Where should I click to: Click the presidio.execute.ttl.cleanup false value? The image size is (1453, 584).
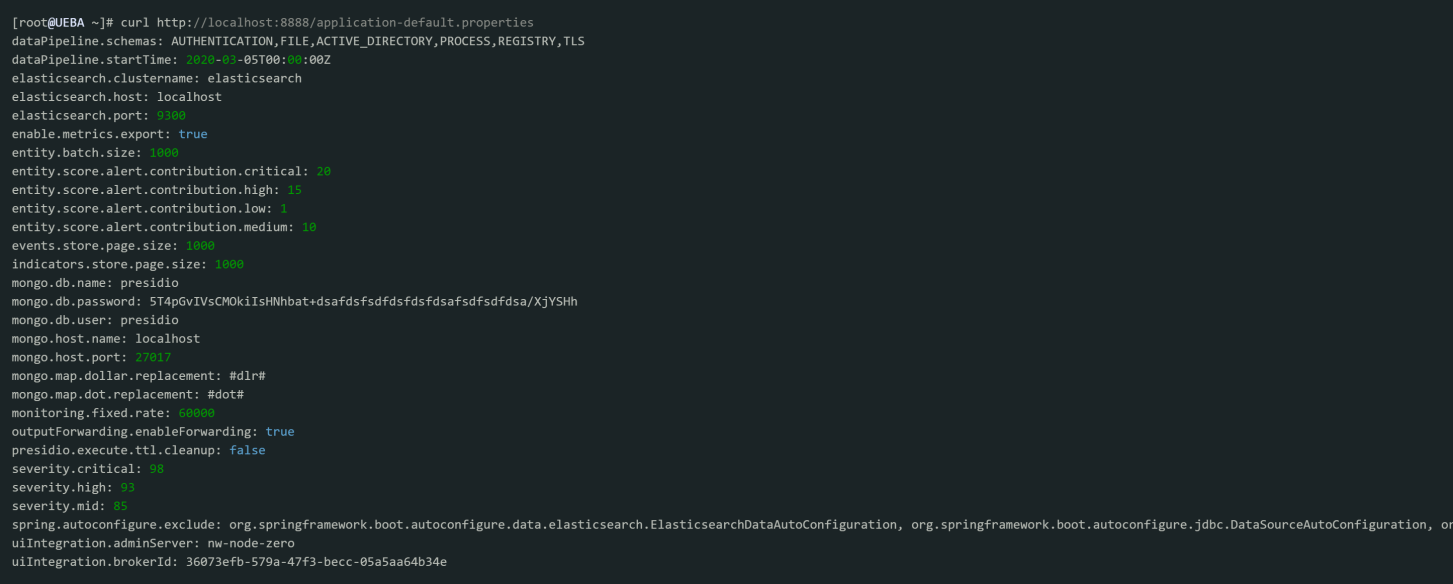pos(247,450)
